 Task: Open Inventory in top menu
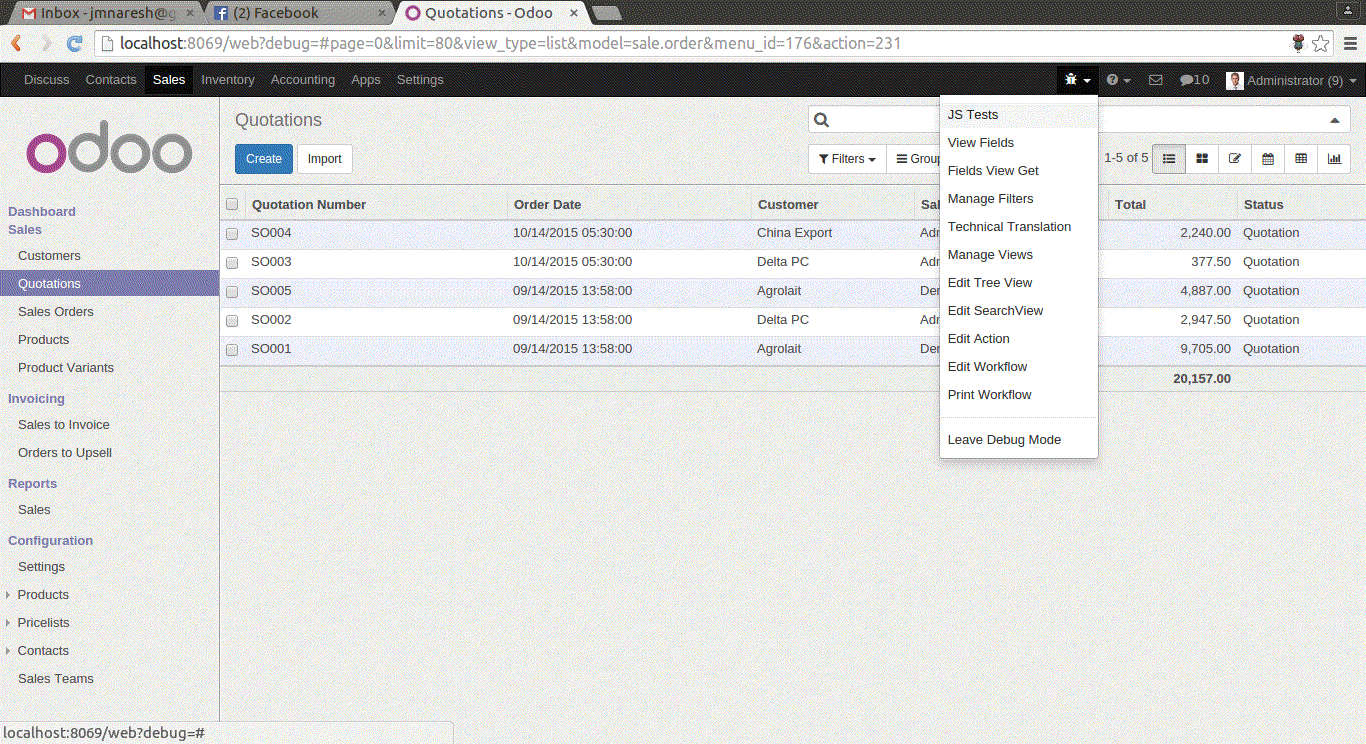click(x=228, y=80)
